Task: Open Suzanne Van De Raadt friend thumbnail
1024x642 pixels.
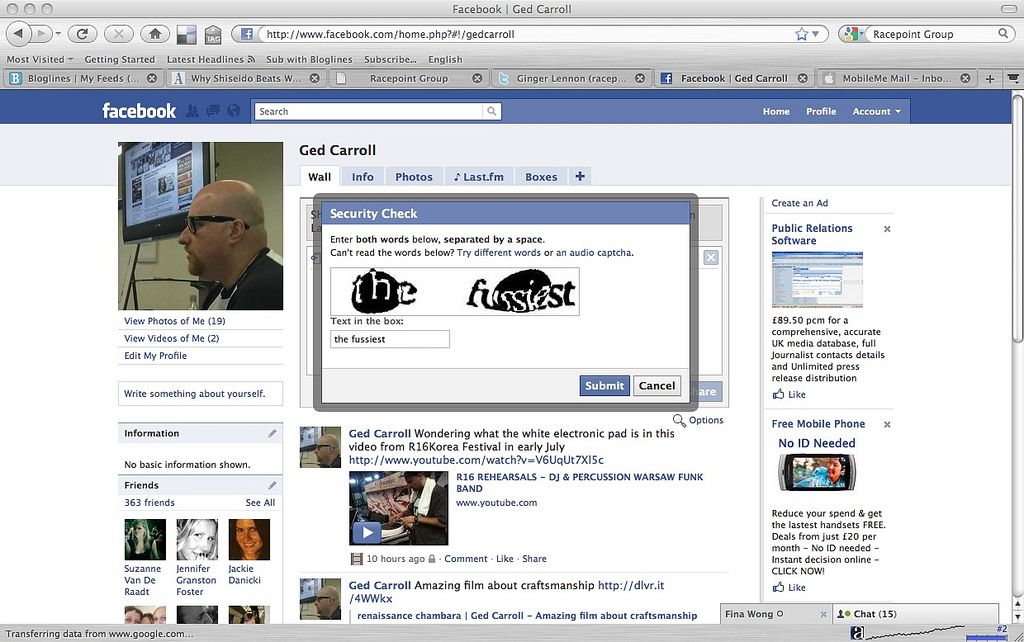Action: coord(145,539)
